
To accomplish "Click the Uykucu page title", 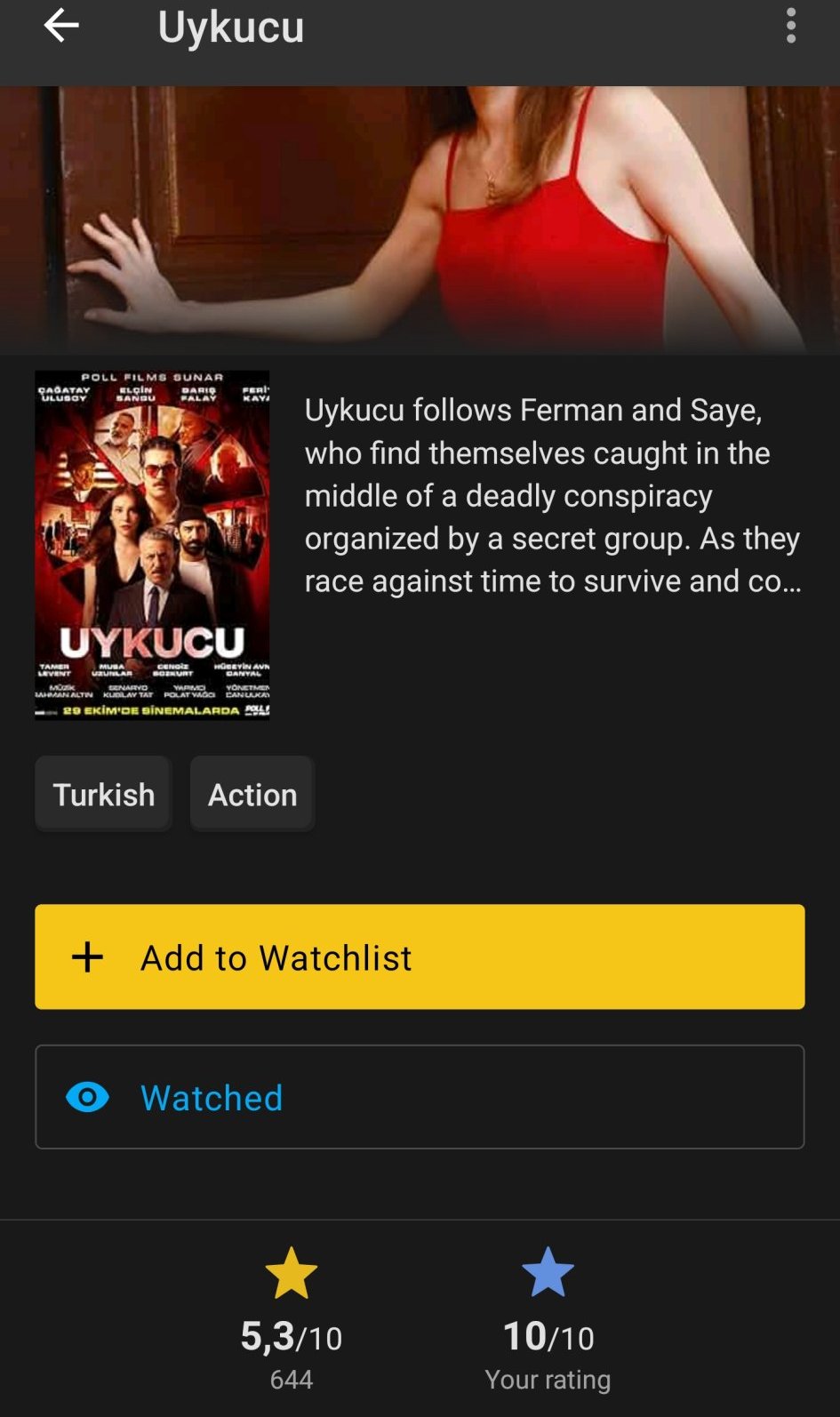I will (x=231, y=27).
